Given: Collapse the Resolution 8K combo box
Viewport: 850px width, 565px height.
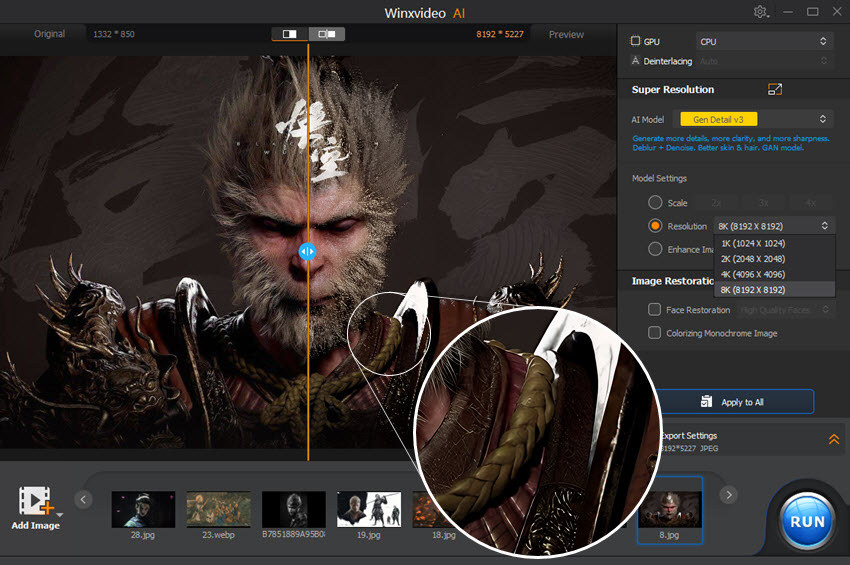Looking at the screenshot, I should [x=774, y=226].
